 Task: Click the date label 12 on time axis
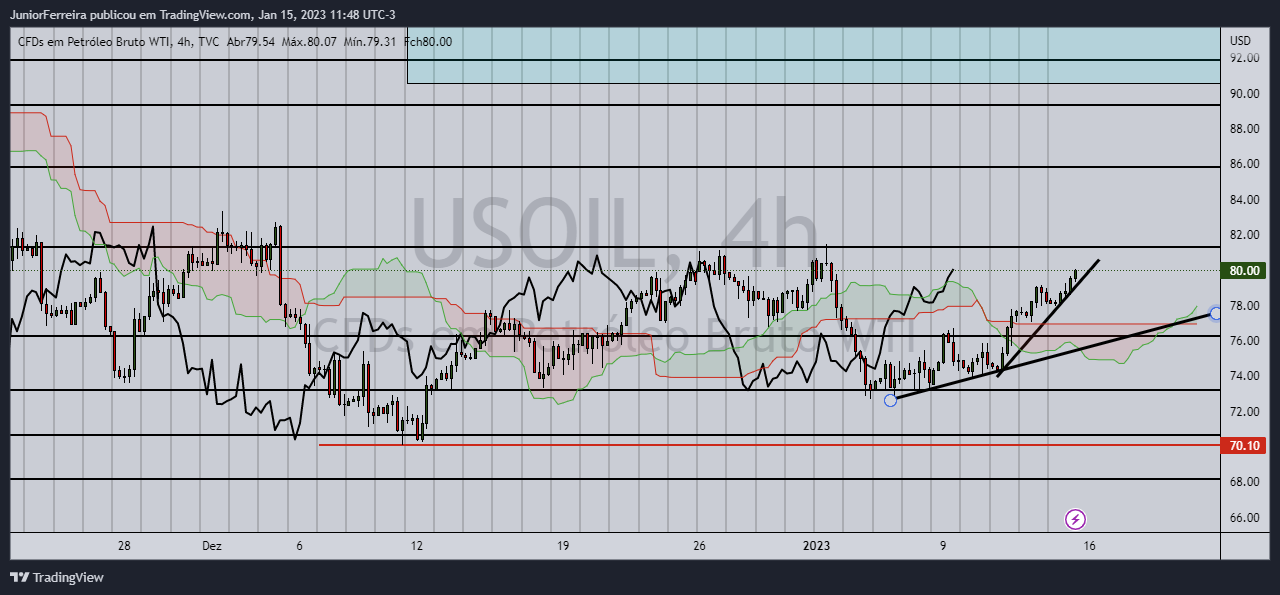(x=416, y=546)
